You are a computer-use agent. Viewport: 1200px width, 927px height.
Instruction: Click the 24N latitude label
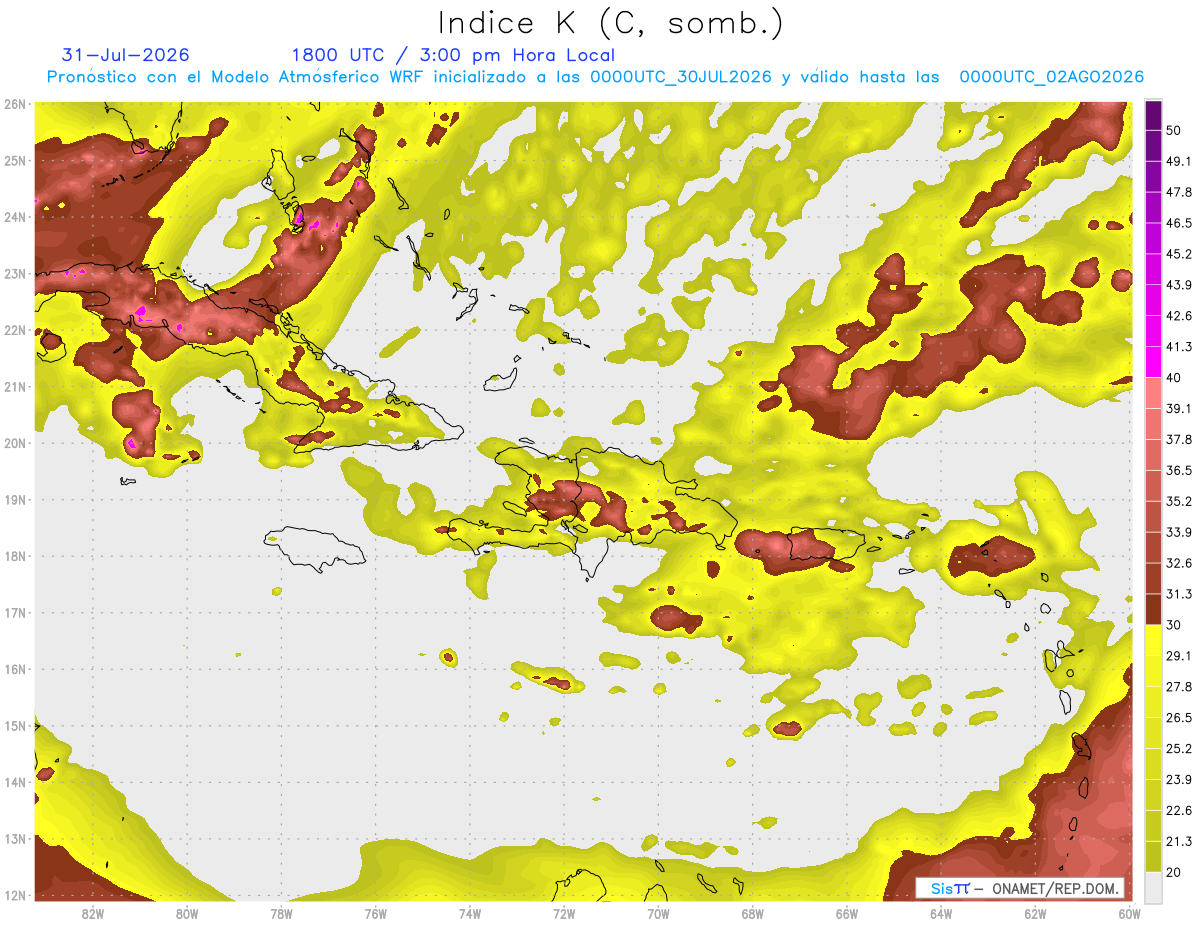pos(14,217)
